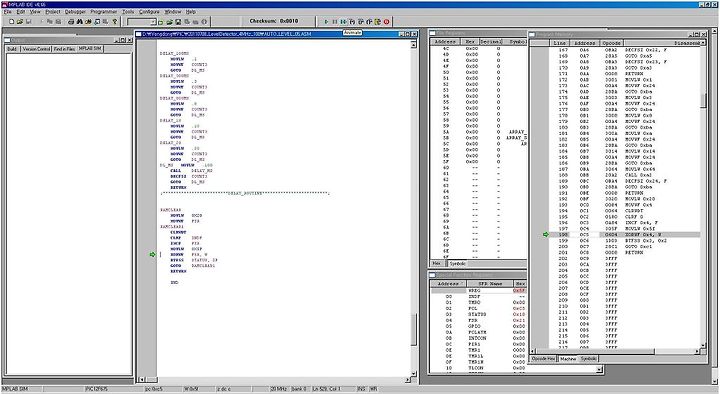The width and height of the screenshot is (720, 394).
Task: Click Program Memory horizontal scrollbar left arrow
Action: pyautogui.click(x=533, y=352)
